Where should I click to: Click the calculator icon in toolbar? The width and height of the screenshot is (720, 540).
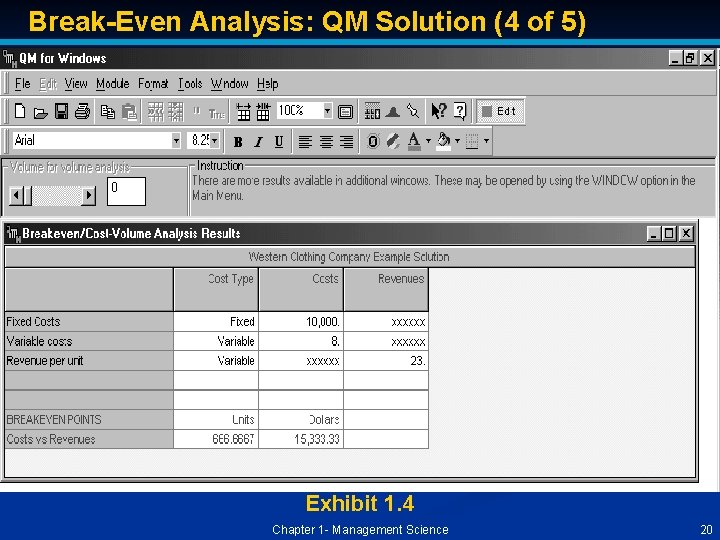(372, 111)
